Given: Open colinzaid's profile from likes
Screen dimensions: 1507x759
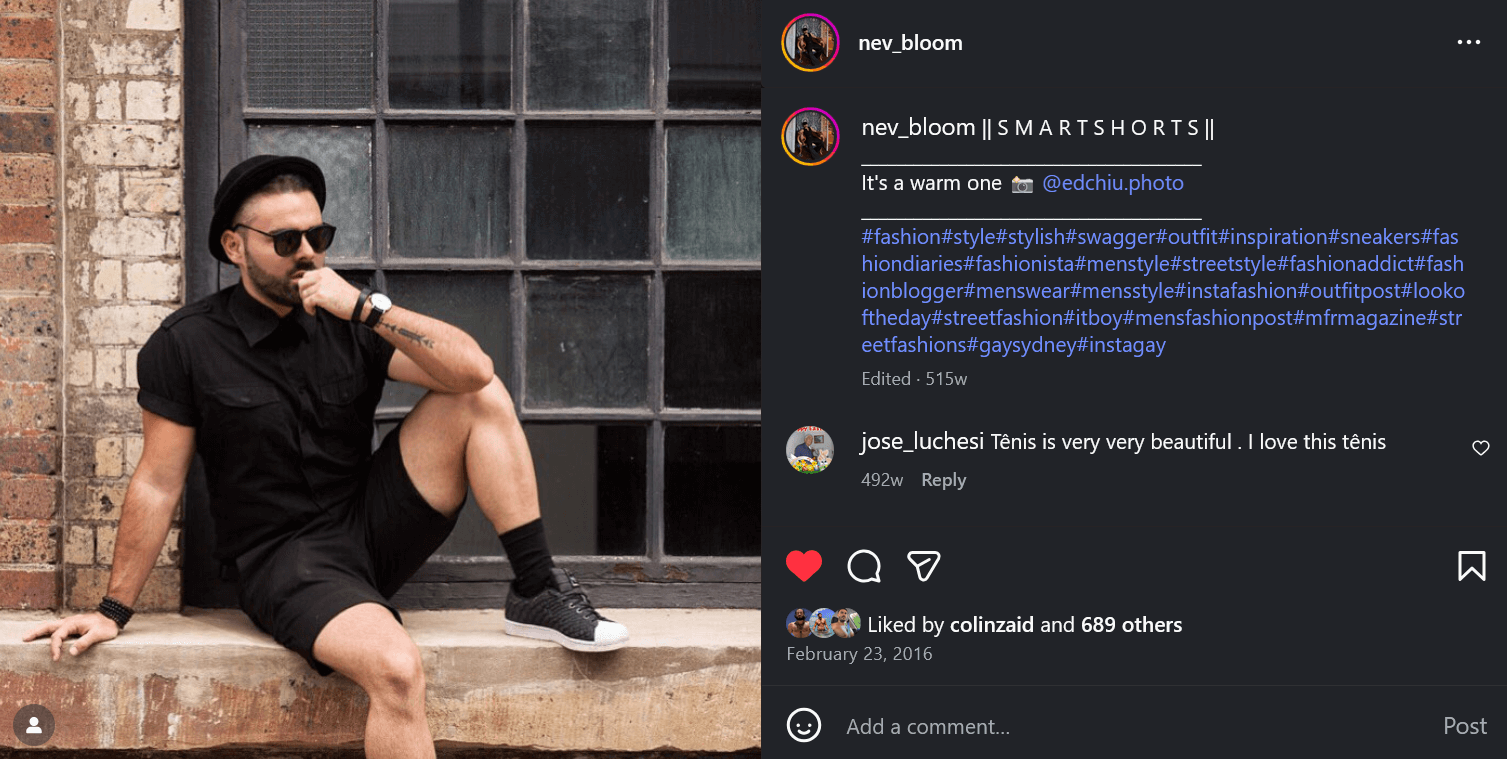Looking at the screenshot, I should pyautogui.click(x=991, y=625).
